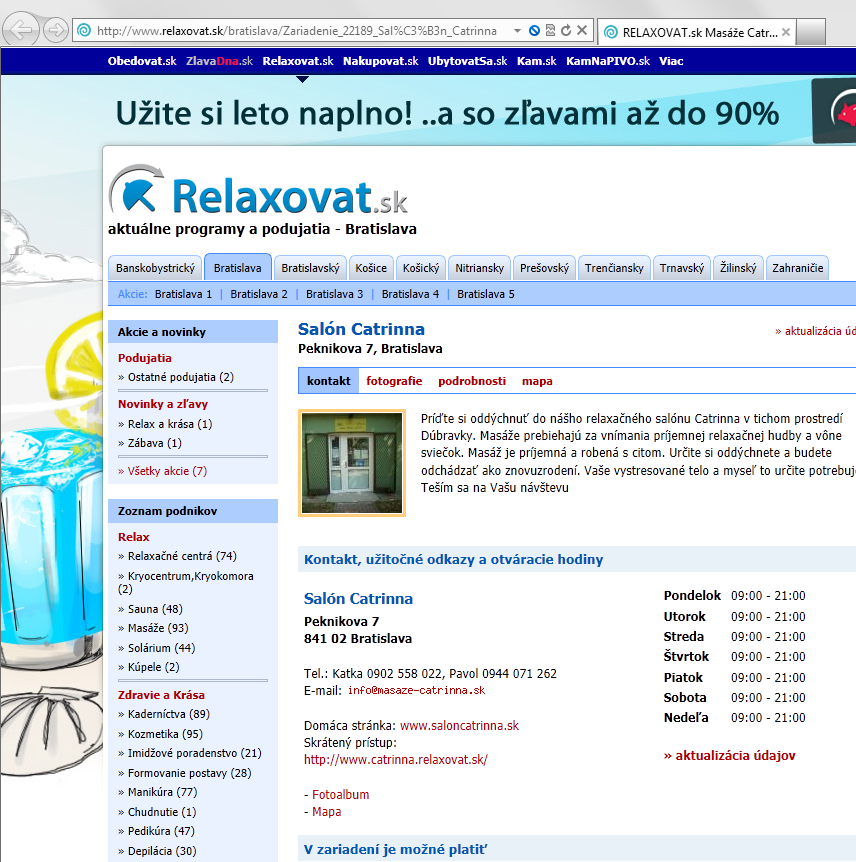Click the salon entrance photo thumbnail

(x=352, y=463)
